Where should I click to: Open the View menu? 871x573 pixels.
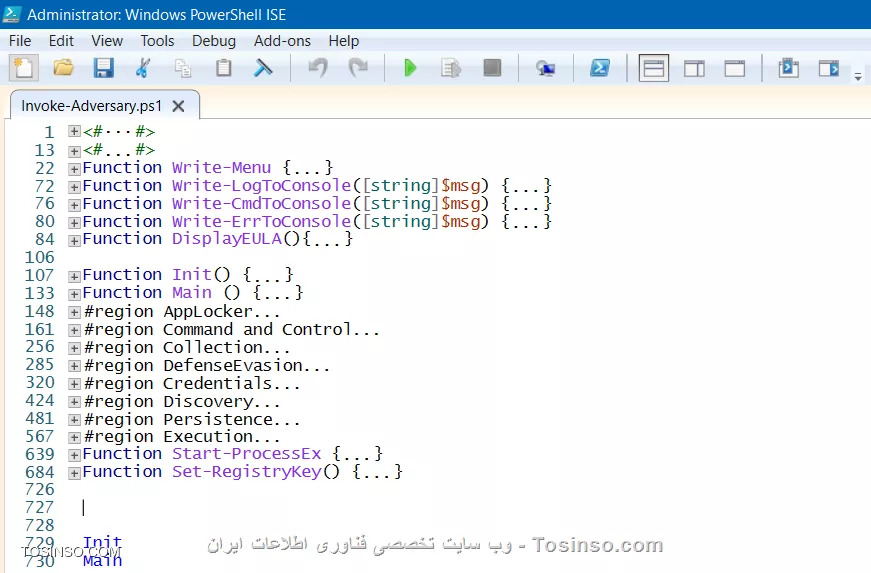point(107,41)
